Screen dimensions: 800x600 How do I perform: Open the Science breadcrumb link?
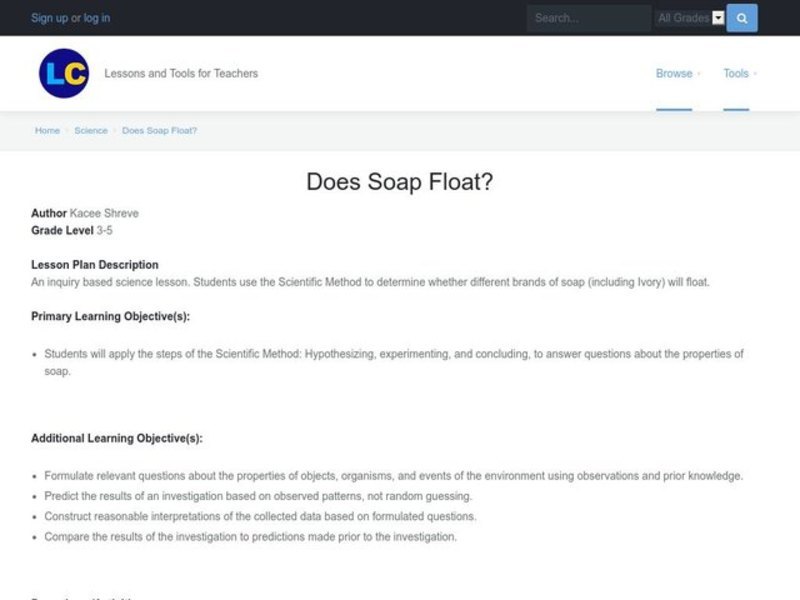91,130
